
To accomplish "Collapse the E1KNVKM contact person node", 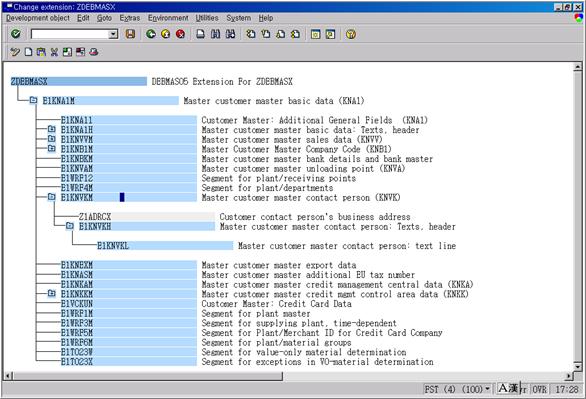I will (52, 197).
